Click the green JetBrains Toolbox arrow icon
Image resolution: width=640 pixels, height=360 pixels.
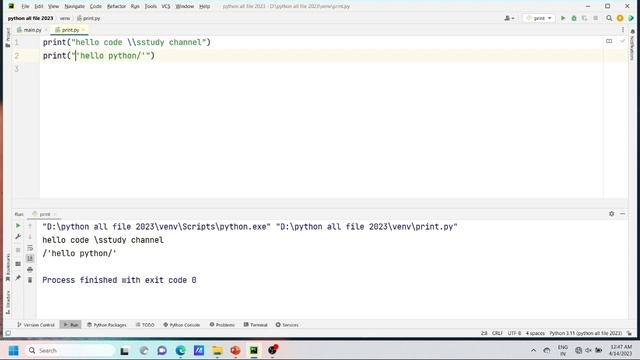click(x=631, y=18)
